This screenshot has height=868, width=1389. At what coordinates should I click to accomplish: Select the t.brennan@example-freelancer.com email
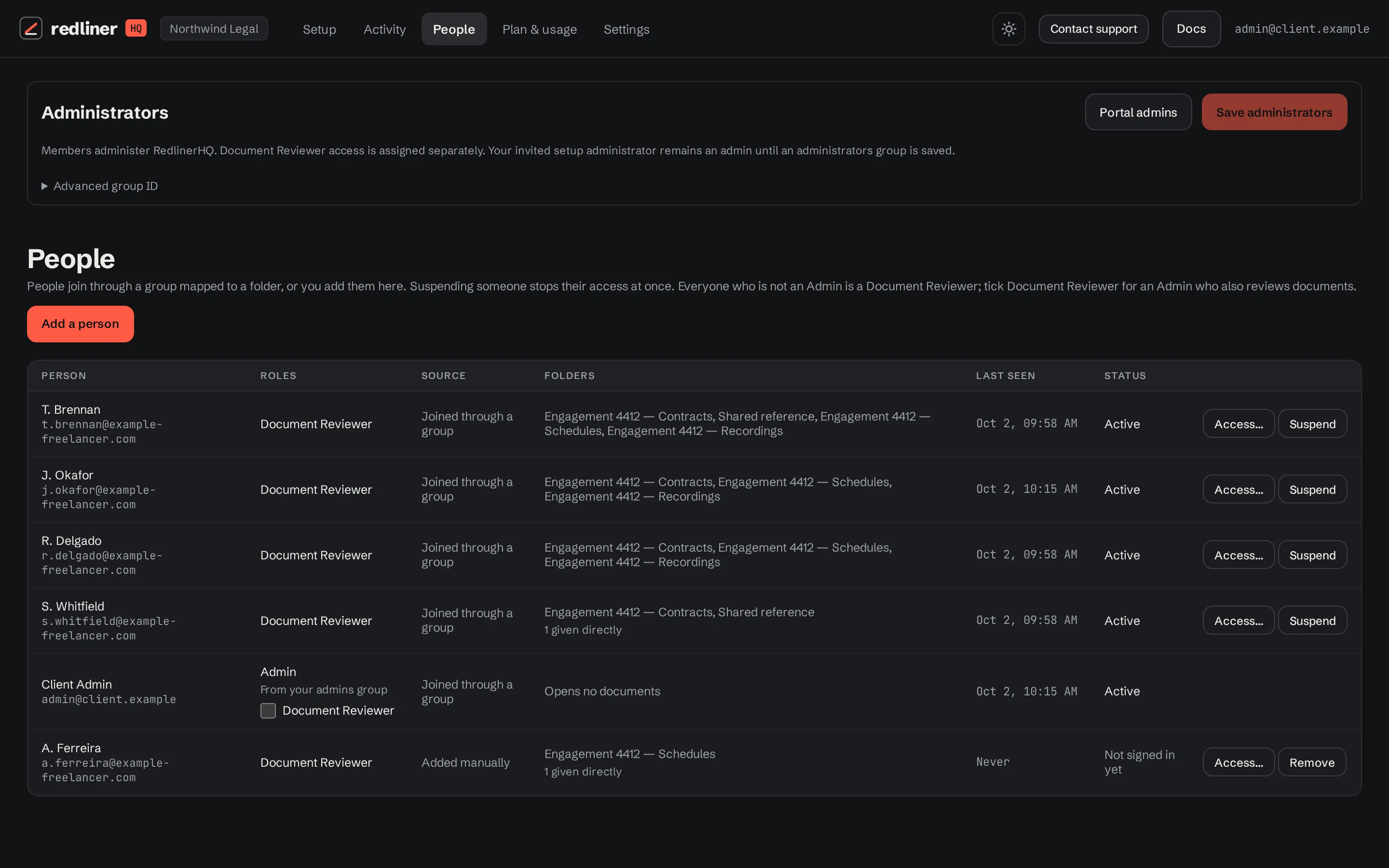102,432
